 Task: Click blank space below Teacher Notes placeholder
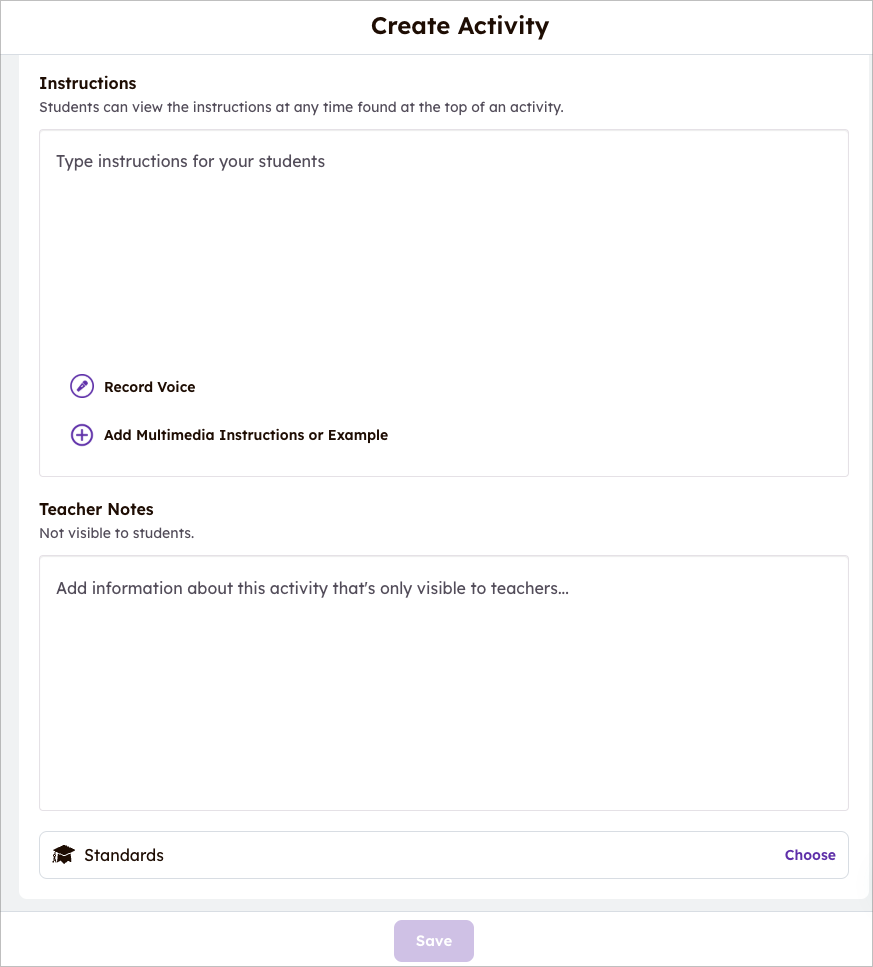click(444, 720)
